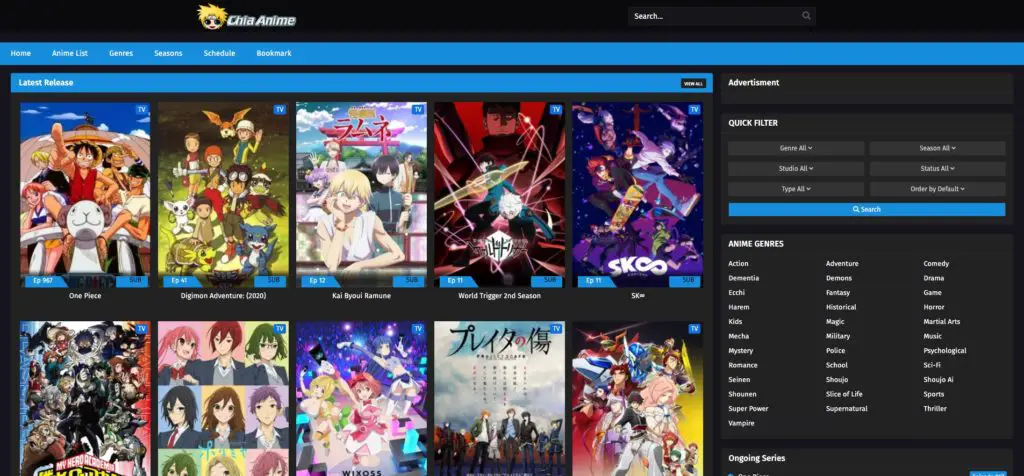Viewport: 1024px width, 476px height.
Task: Click the Ep 12 badge on Kai Byoui Ramune
Action: [x=319, y=281]
